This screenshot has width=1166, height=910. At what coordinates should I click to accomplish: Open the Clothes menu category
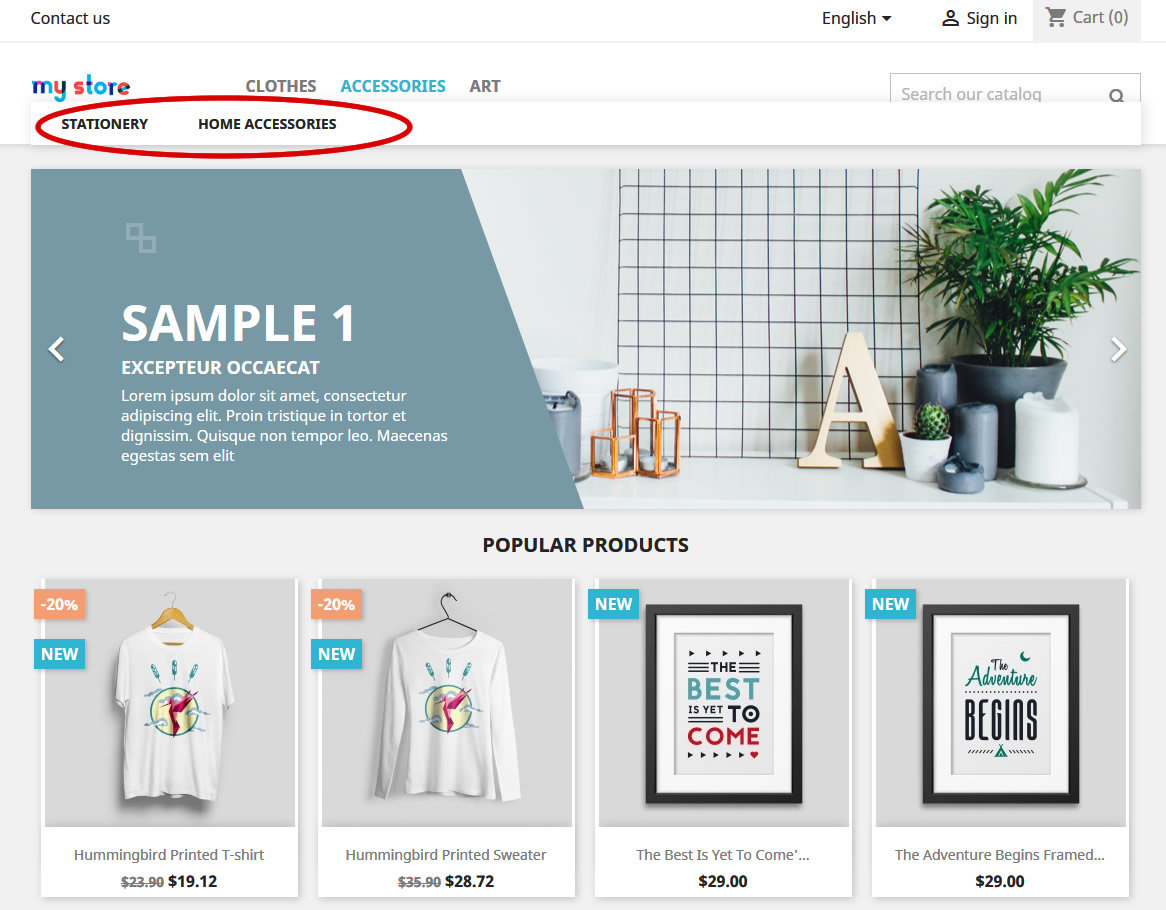[x=281, y=86]
